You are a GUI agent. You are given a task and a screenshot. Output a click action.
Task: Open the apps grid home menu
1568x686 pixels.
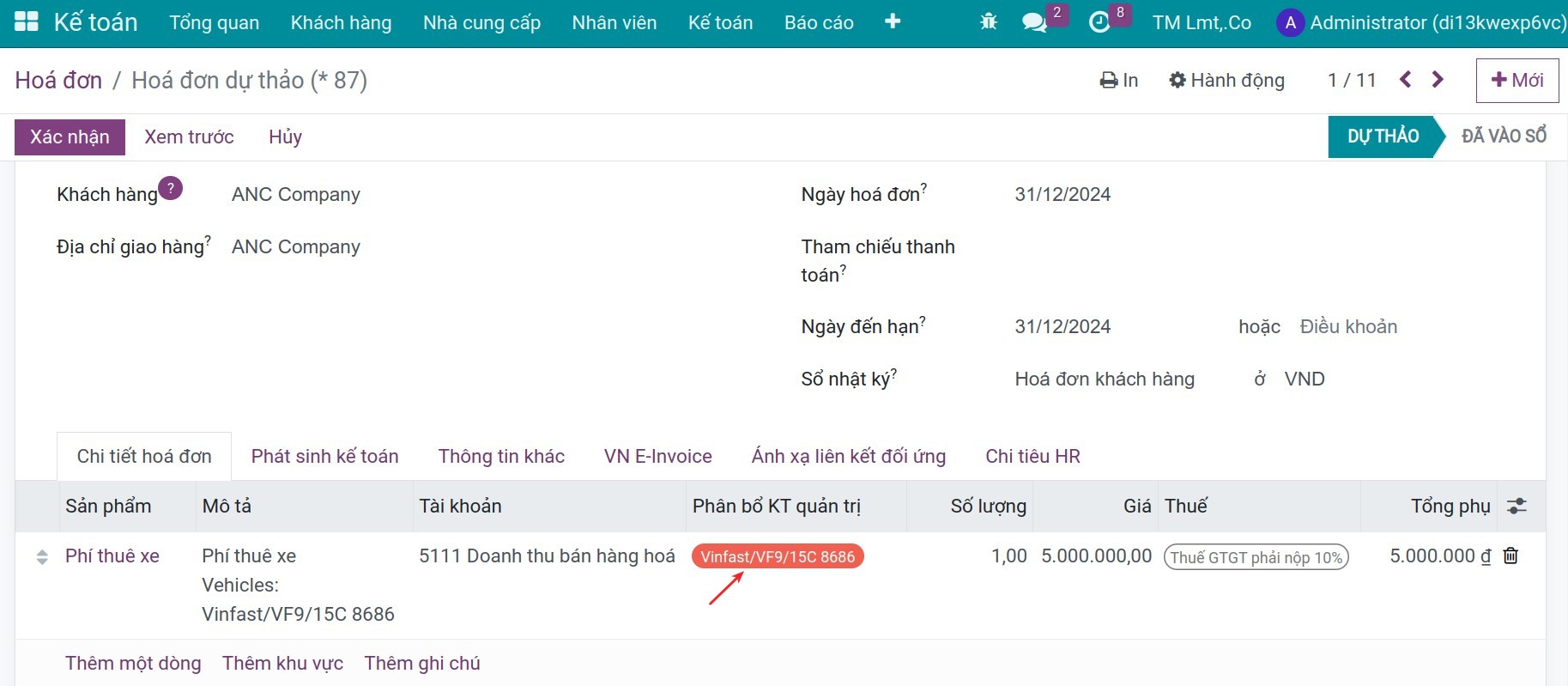(x=27, y=22)
